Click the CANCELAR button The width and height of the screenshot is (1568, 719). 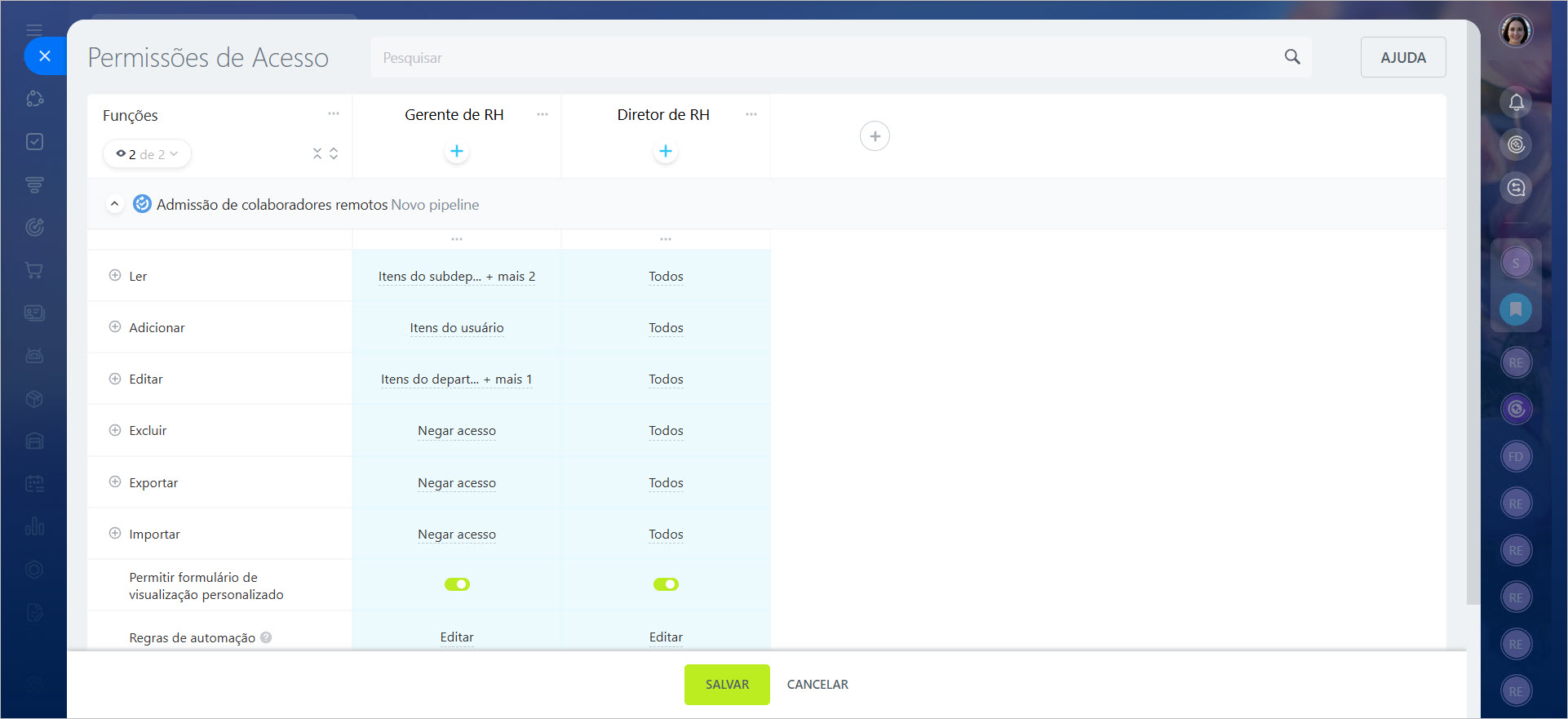817,685
